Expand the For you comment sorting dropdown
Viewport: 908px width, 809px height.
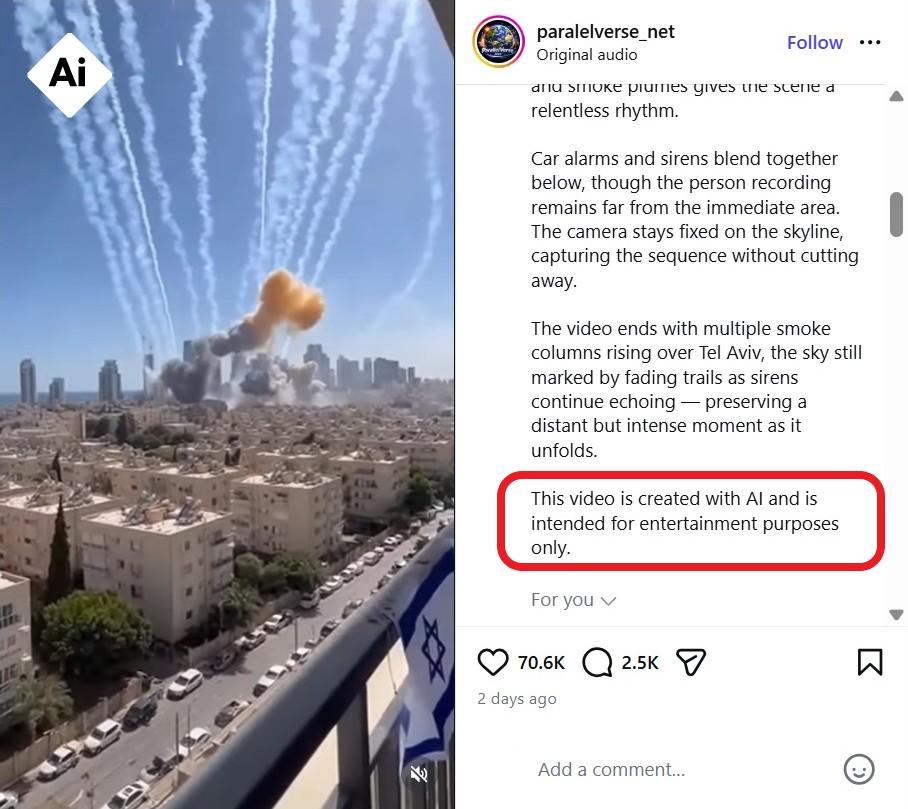573,600
